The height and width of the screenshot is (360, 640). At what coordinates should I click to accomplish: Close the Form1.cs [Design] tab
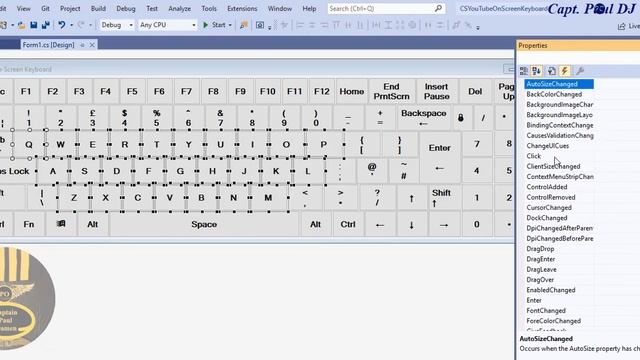pos(92,45)
